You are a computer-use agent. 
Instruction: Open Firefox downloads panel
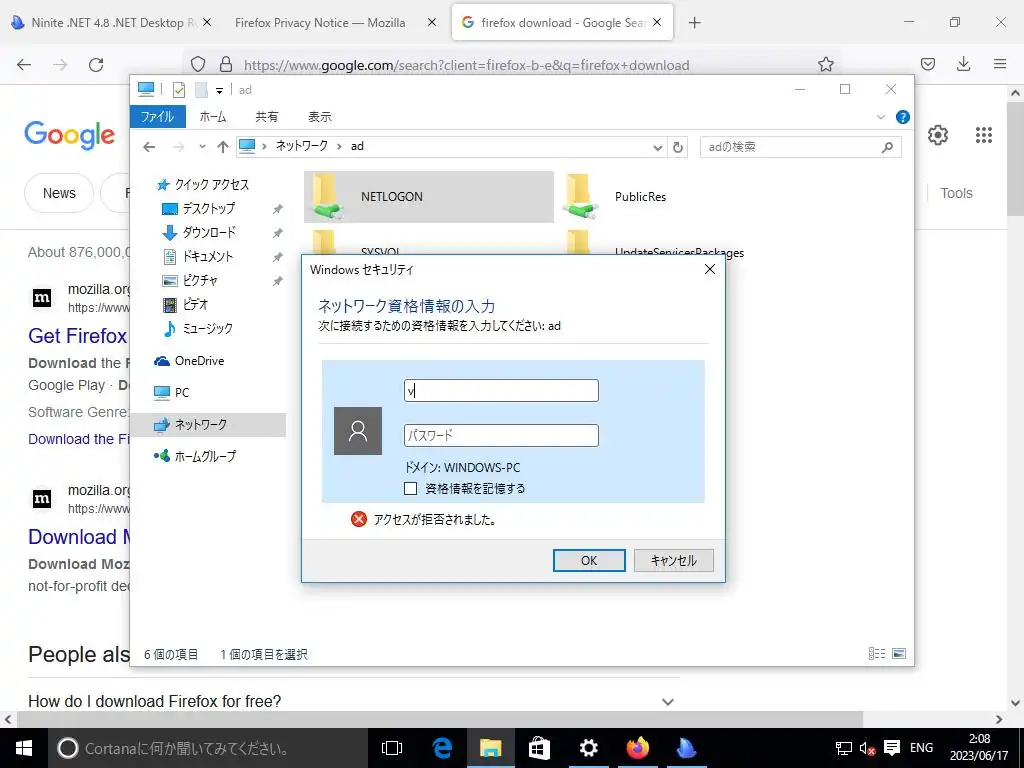[x=963, y=64]
